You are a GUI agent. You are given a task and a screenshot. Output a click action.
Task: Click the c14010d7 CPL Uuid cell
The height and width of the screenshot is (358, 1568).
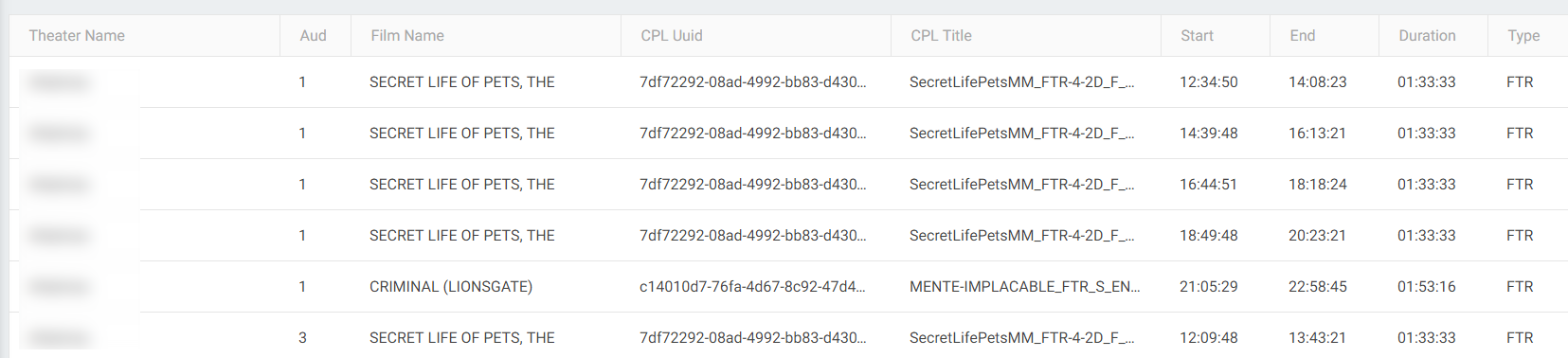[752, 287]
